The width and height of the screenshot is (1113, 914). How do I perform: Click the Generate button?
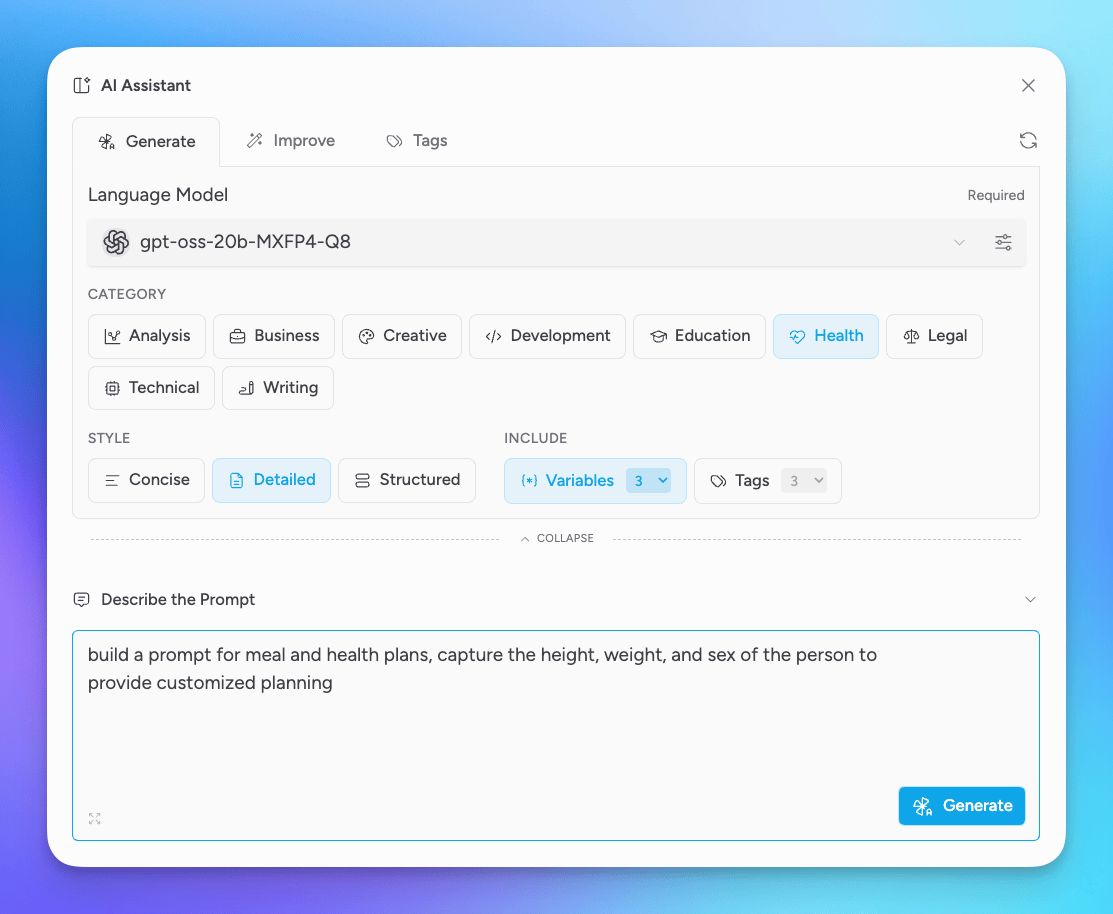[x=961, y=805]
